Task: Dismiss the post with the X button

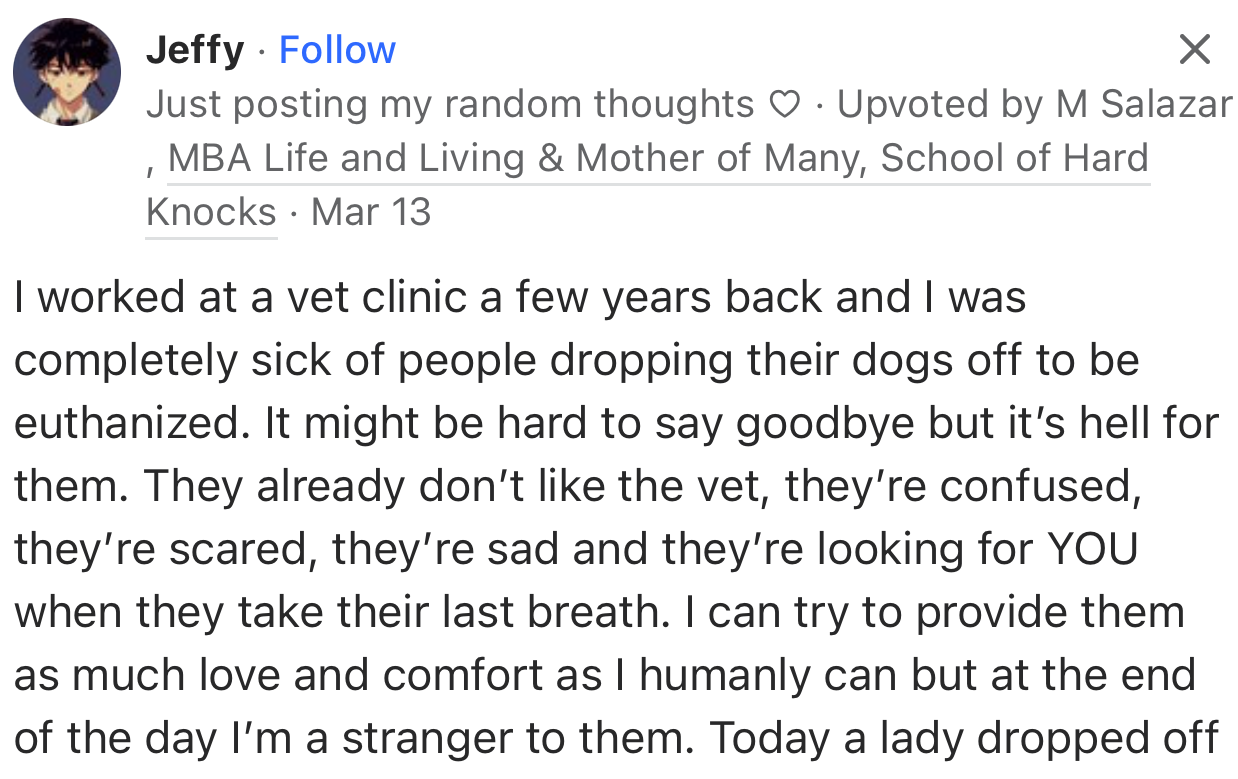Action: (x=1195, y=48)
